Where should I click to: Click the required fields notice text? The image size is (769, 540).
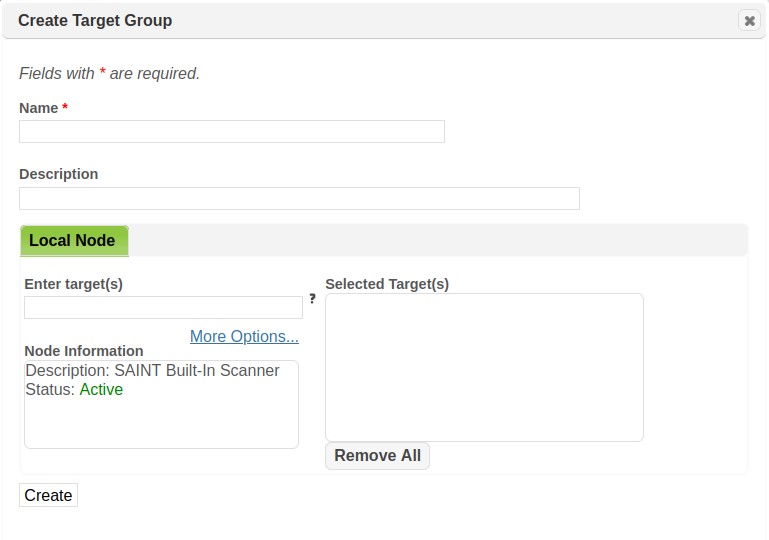click(x=110, y=74)
